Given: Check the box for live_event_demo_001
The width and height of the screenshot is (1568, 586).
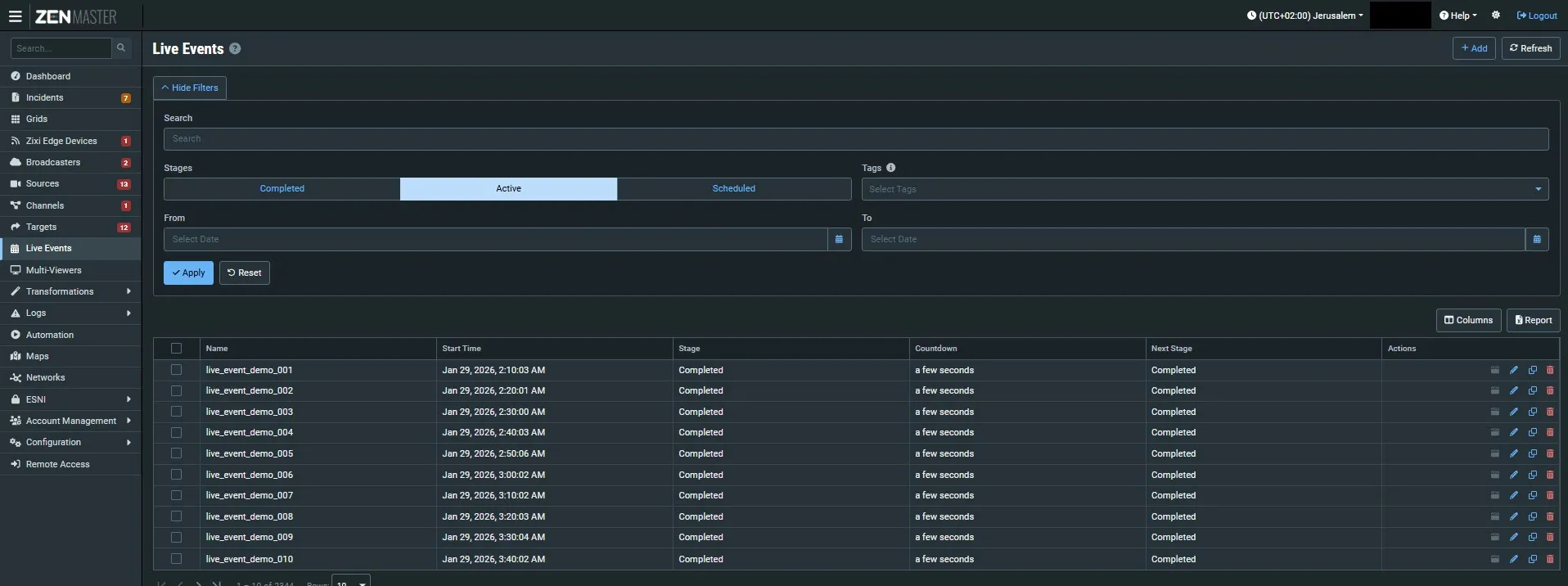Looking at the screenshot, I should click(x=176, y=370).
